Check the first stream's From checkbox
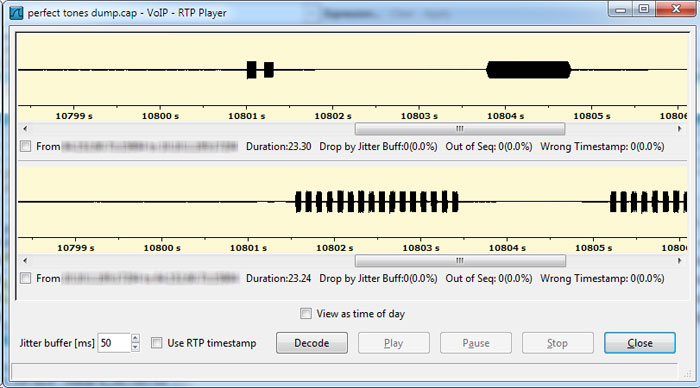 coord(25,146)
